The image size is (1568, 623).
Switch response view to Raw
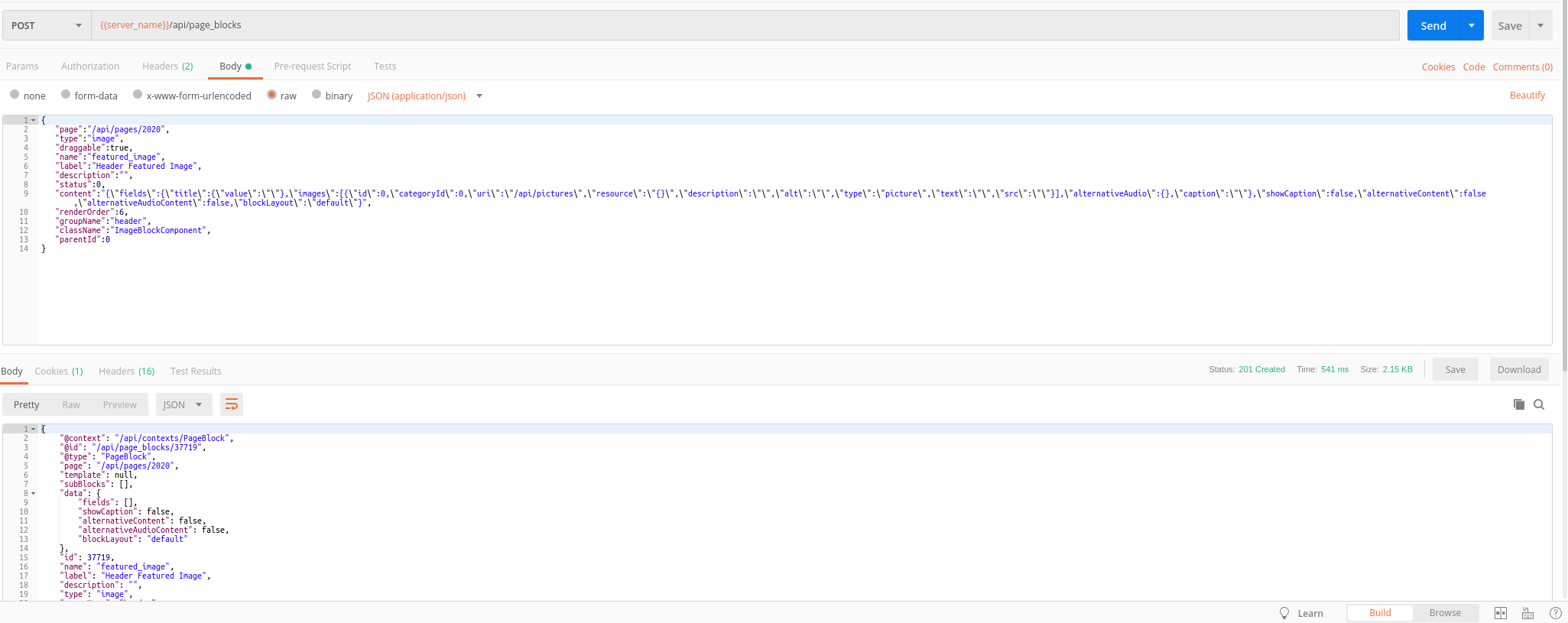pos(71,404)
